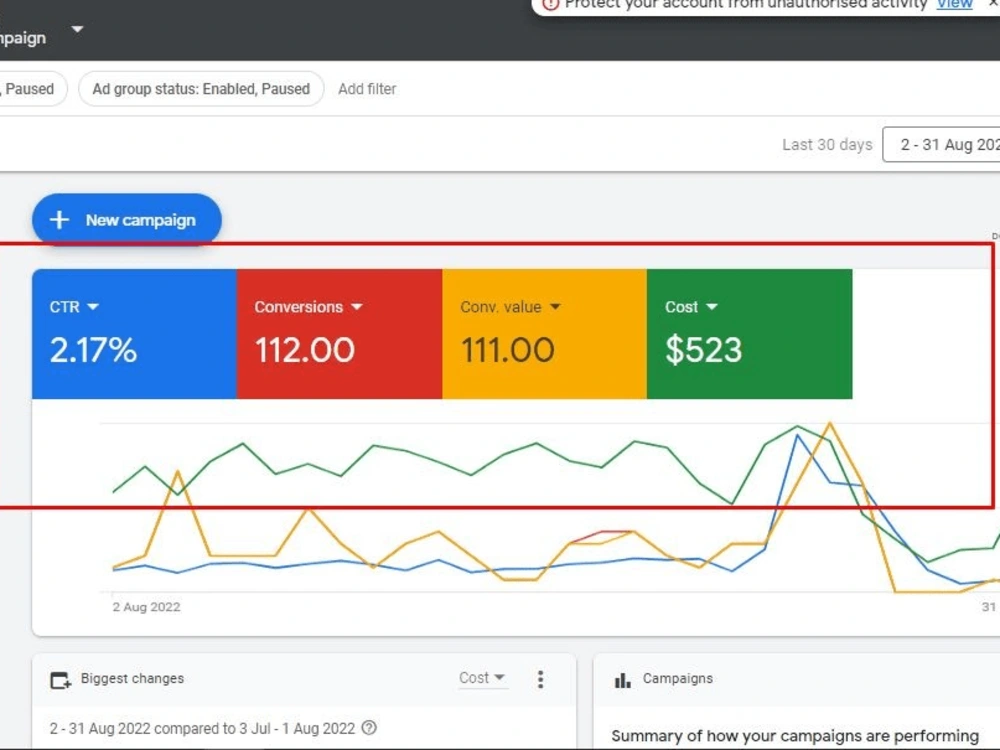Click Summary of how your campaigns text
This screenshot has height=750, width=1000.
coord(795,736)
